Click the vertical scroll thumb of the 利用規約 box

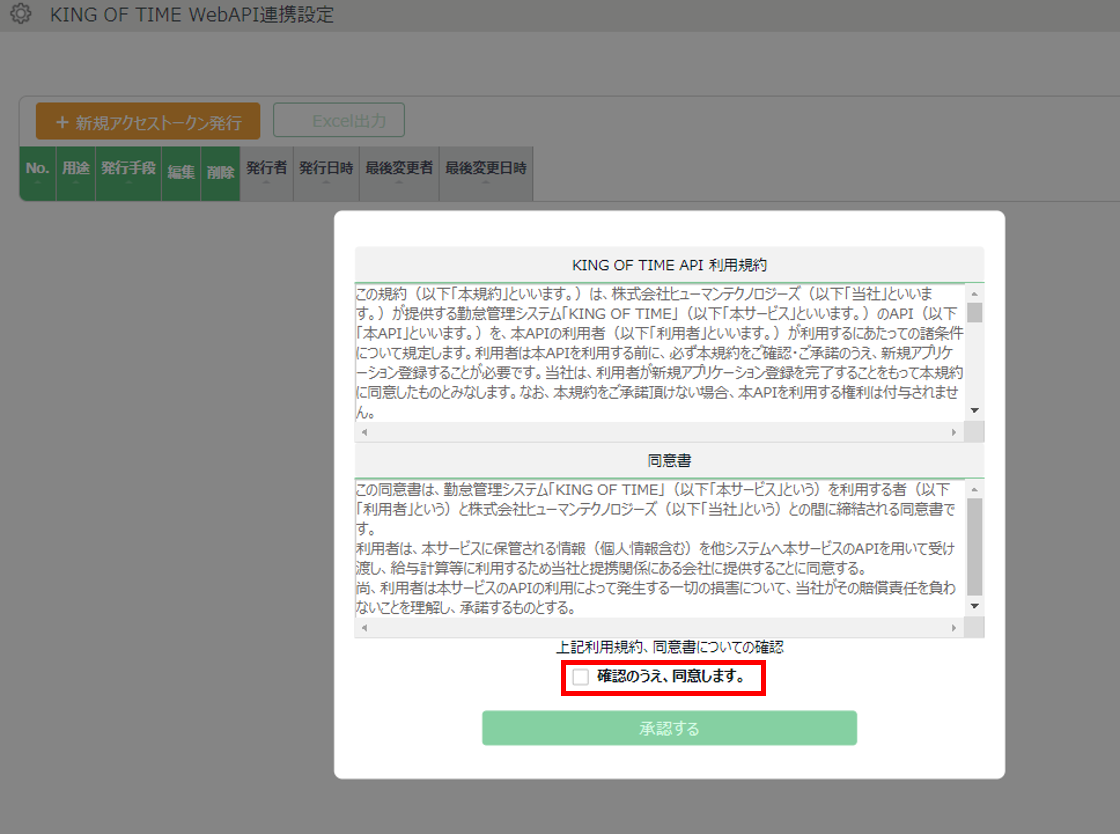[974, 313]
